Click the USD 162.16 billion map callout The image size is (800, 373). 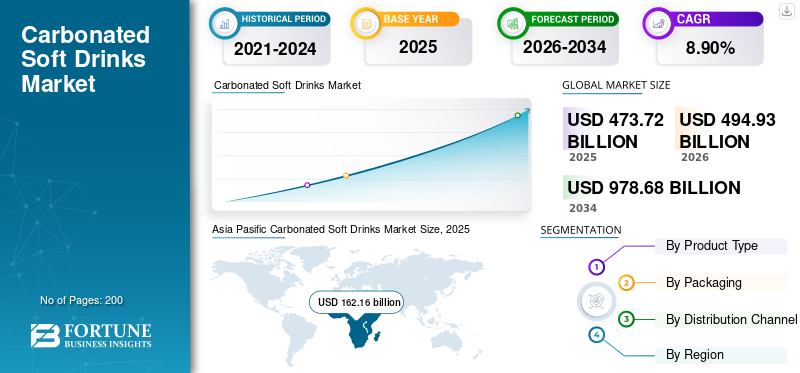tap(357, 302)
